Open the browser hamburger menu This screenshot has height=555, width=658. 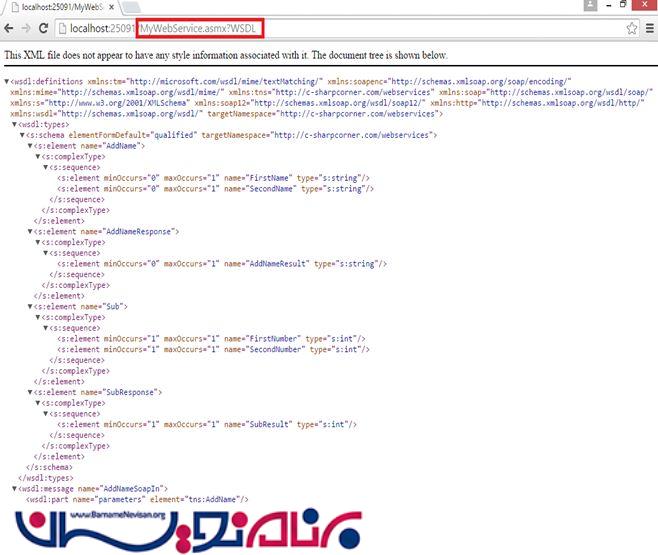tap(650, 29)
